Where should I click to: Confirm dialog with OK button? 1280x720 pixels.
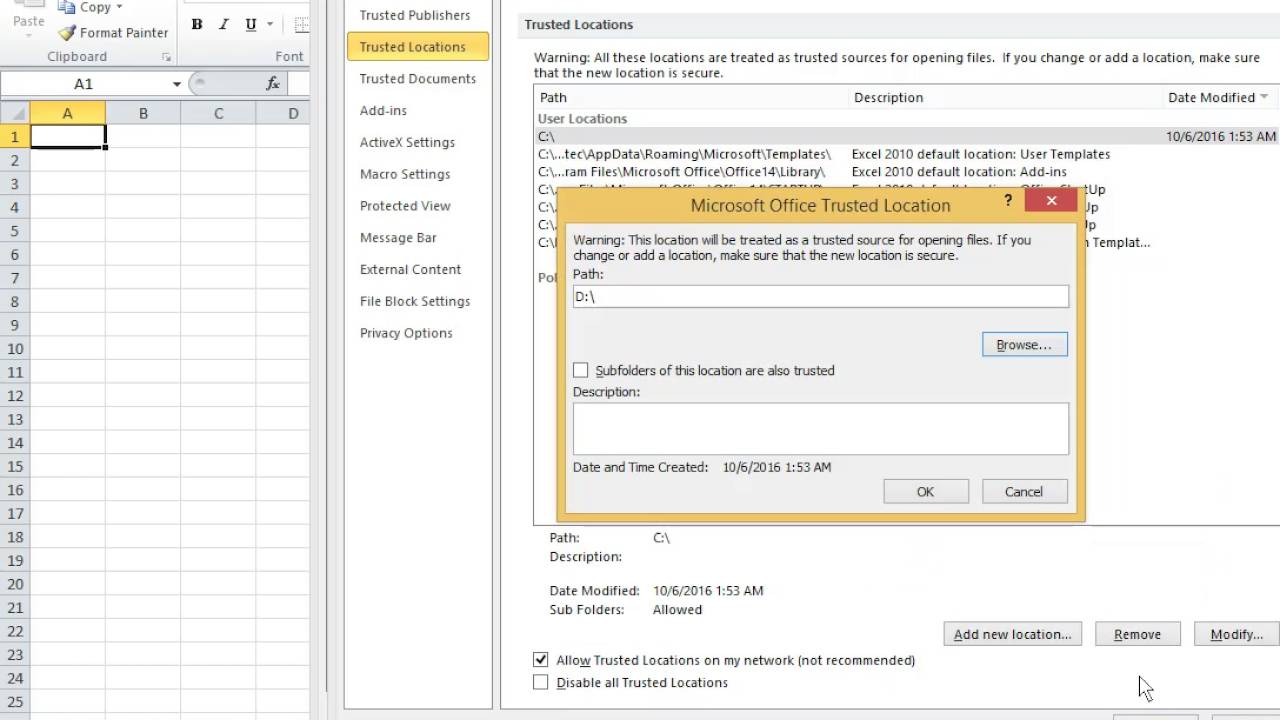click(926, 491)
